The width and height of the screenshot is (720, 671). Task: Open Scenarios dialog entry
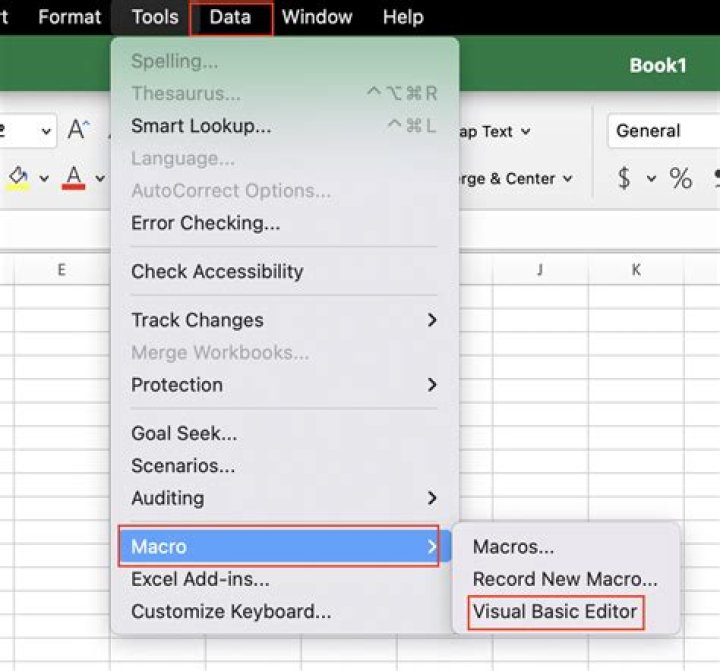coord(285,466)
